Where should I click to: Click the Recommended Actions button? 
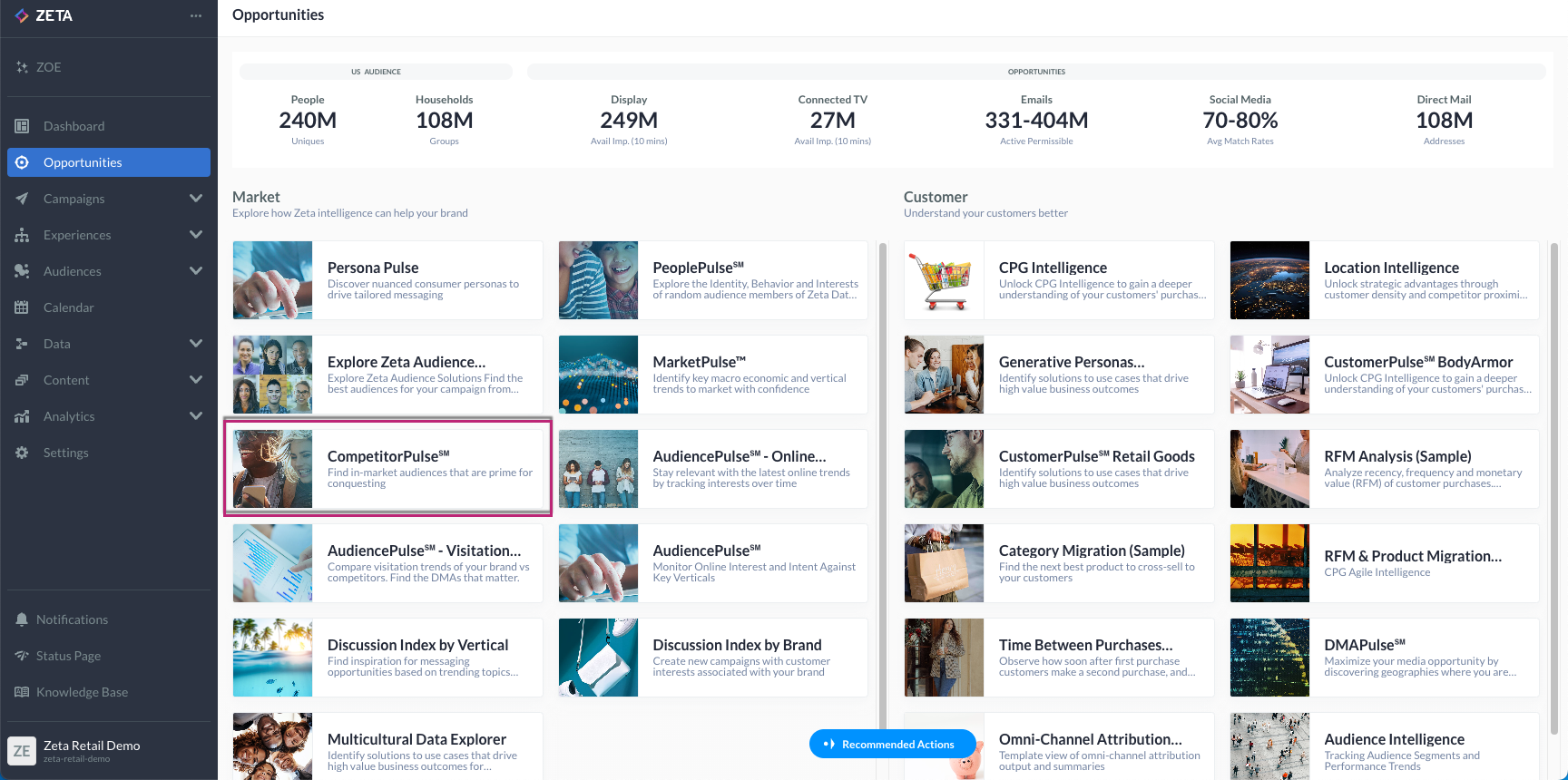(x=892, y=745)
